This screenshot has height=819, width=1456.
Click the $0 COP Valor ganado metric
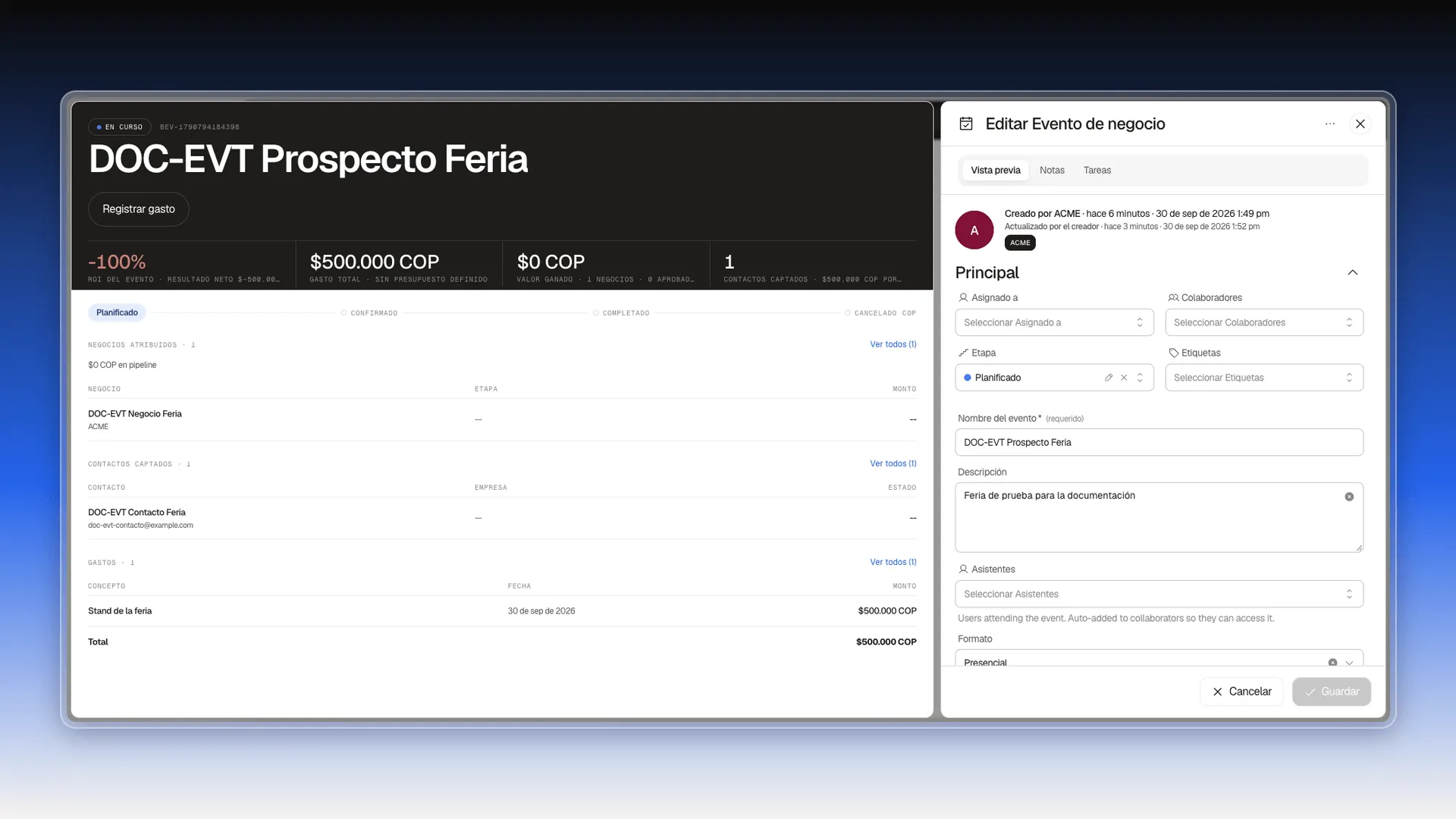coord(605,268)
